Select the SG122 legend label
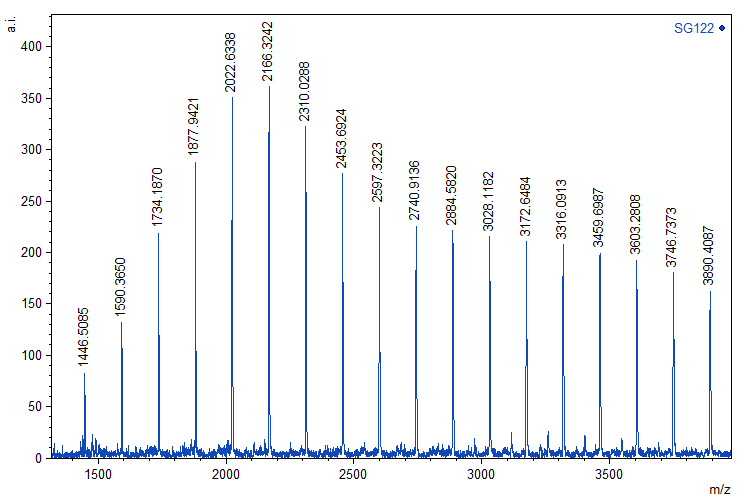This screenshot has width=750, height=500. pos(694,28)
